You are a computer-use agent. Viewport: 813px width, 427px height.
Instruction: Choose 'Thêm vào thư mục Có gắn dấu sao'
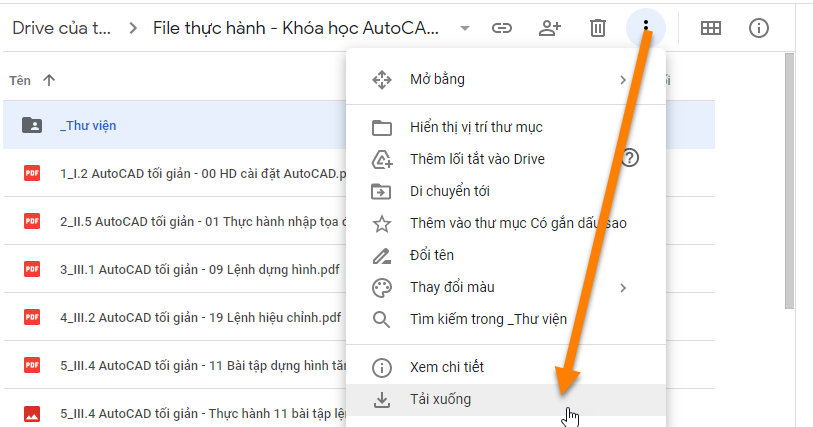pyautogui.click(x=506, y=223)
